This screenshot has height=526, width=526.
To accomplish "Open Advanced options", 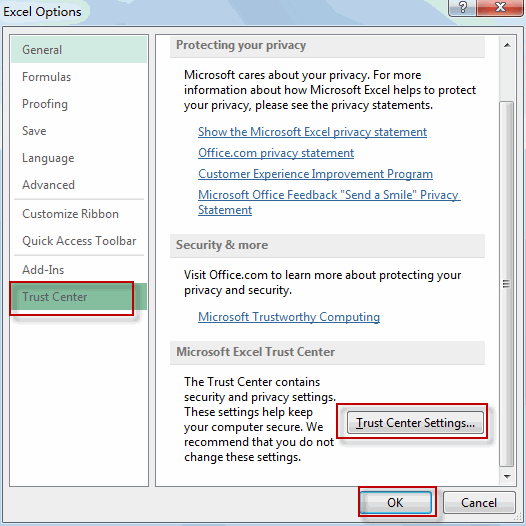I will (78, 185).
